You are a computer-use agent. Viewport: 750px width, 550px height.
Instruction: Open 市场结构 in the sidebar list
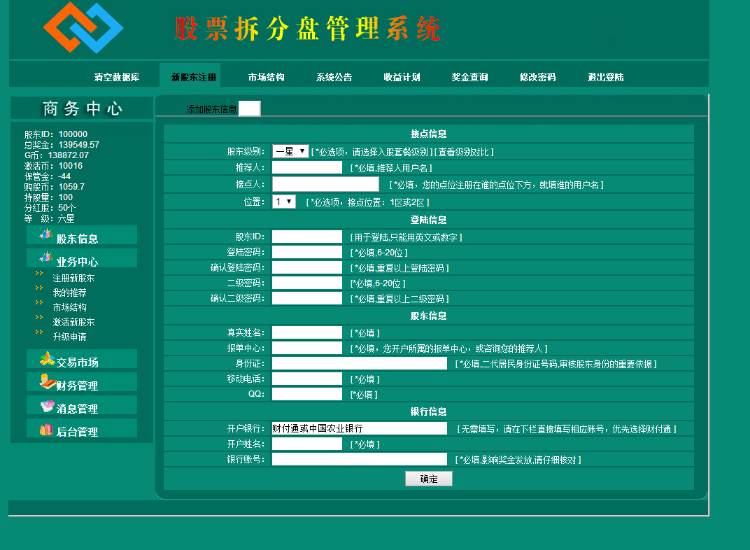coord(69,308)
